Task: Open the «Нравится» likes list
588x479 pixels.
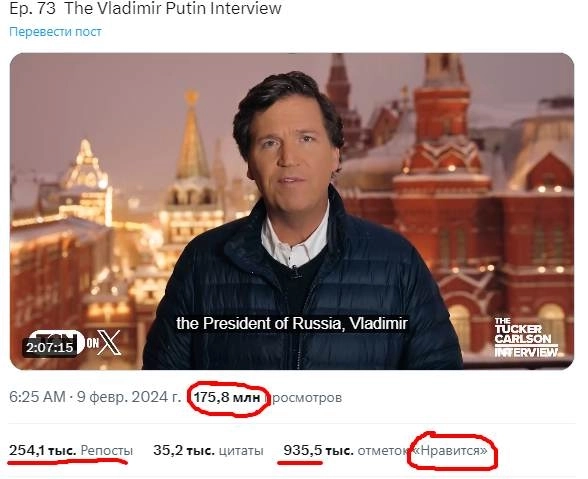Action: [x=450, y=450]
